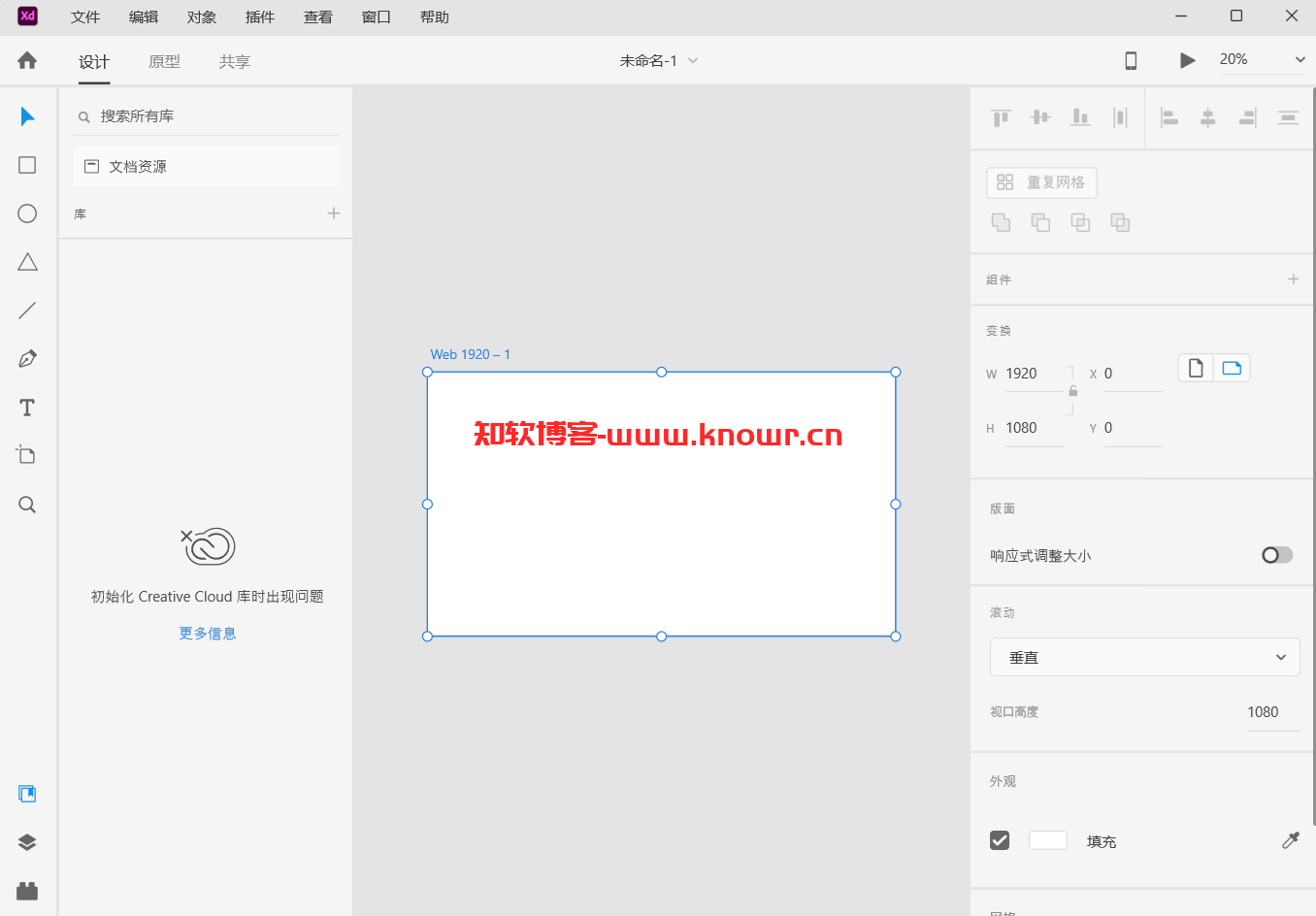Open the 帮助 menu

tap(435, 16)
